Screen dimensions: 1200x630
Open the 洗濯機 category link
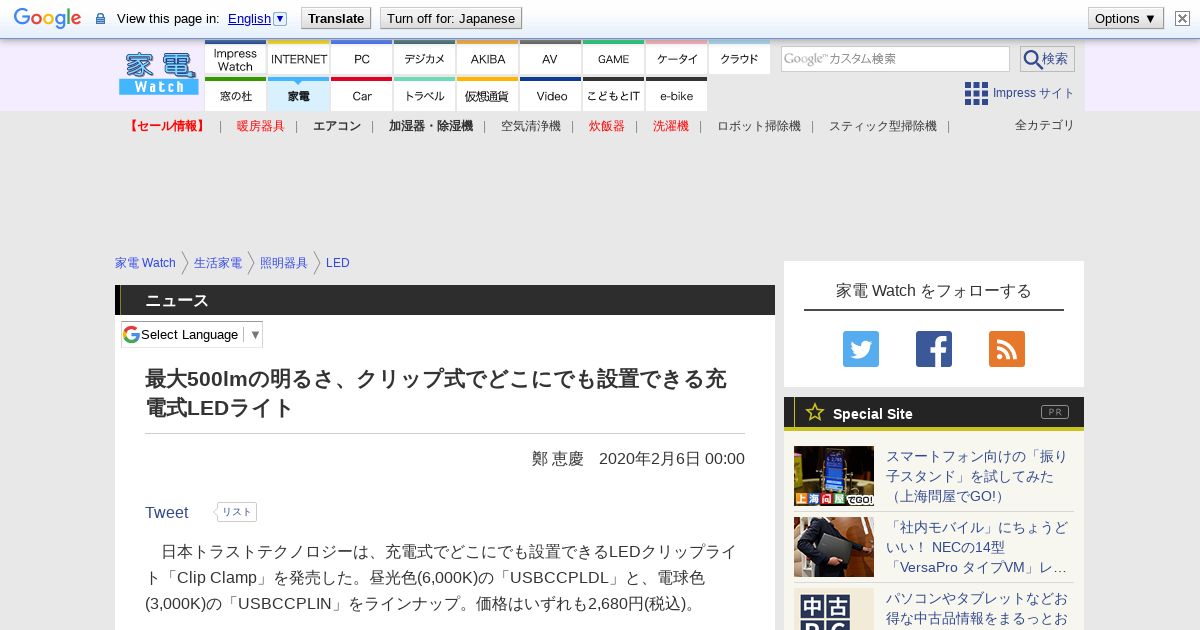tap(671, 126)
